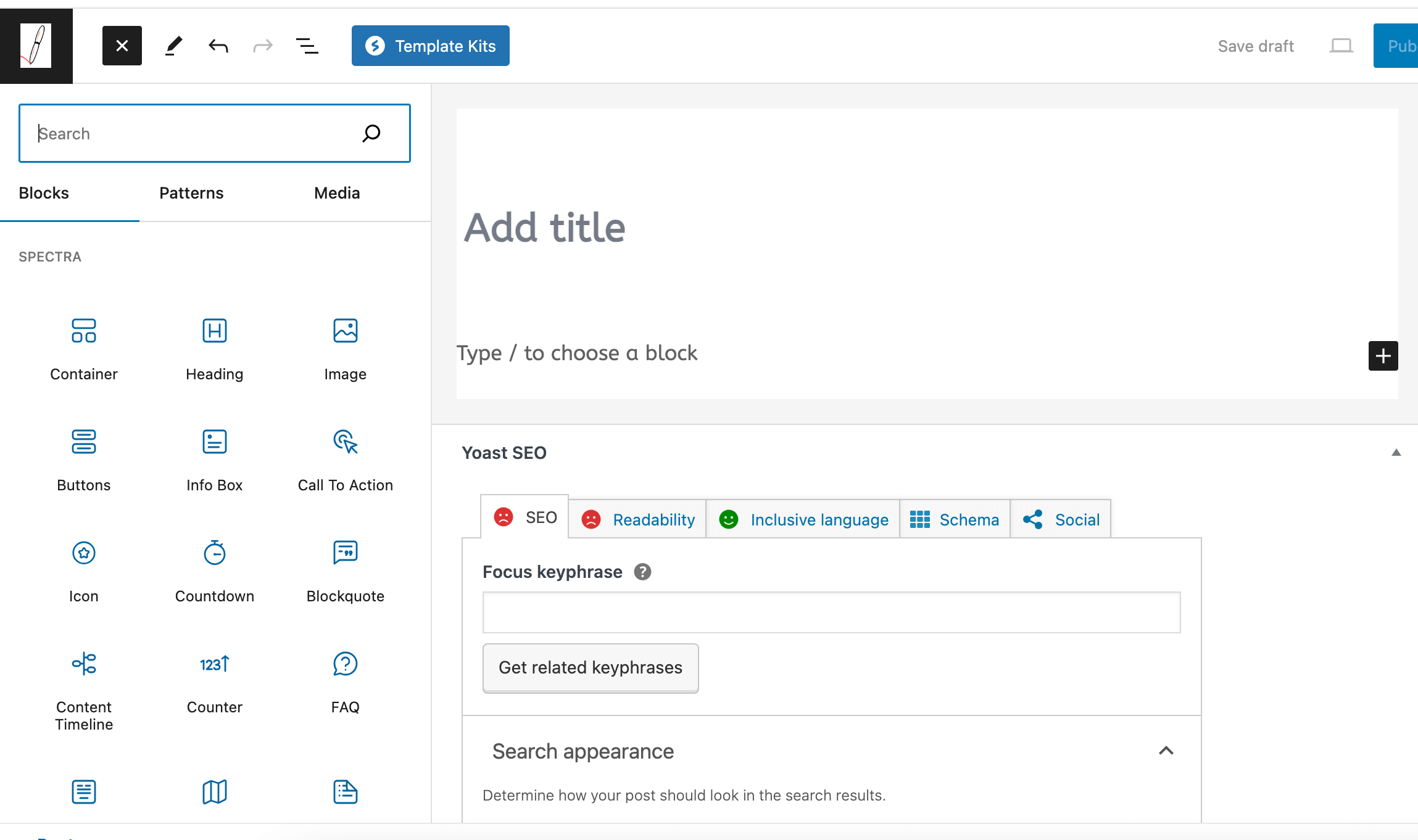Insert the Buttons block
This screenshot has width=1418, height=840.
tap(84, 459)
